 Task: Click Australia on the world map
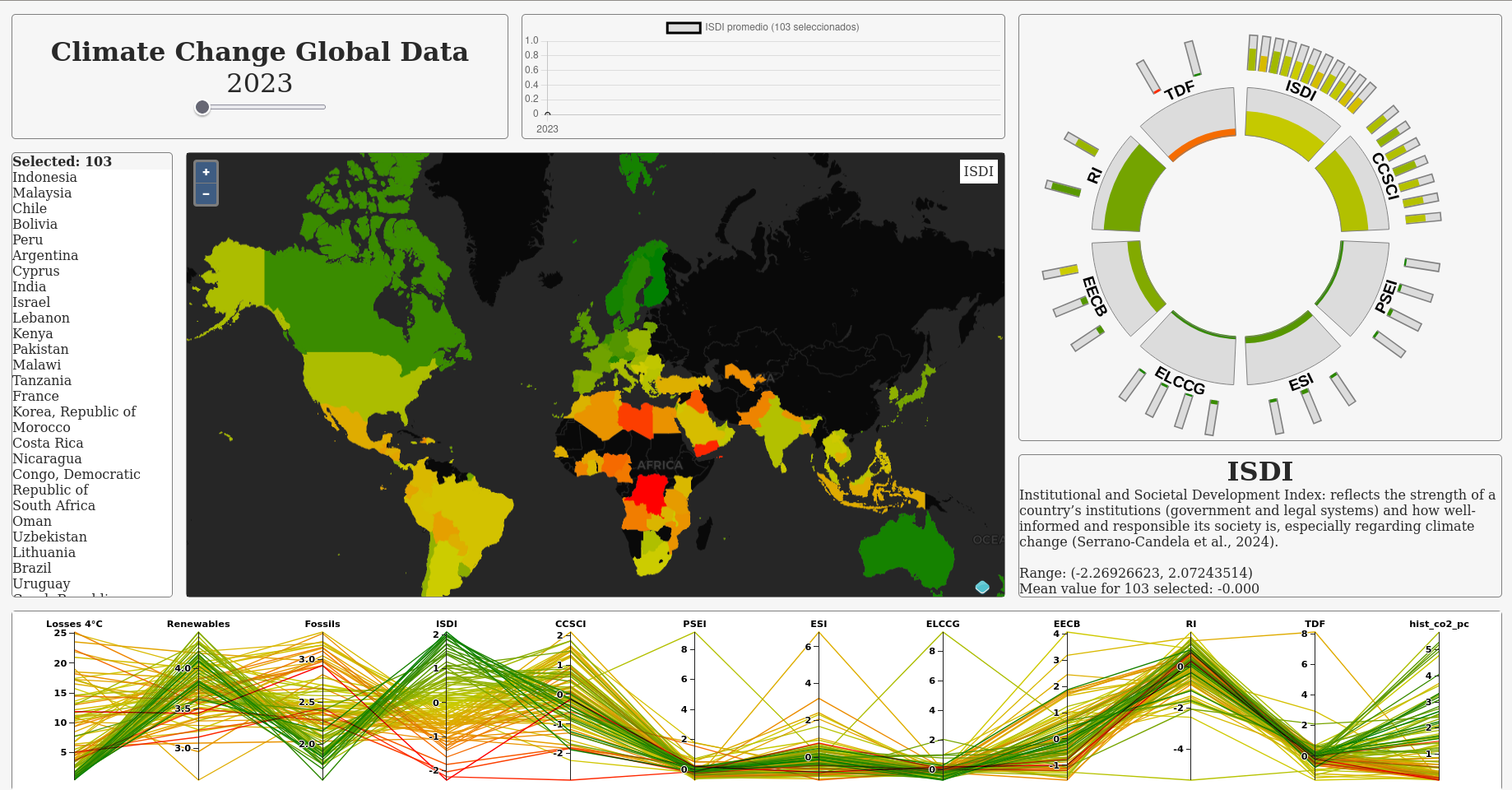[x=905, y=547]
